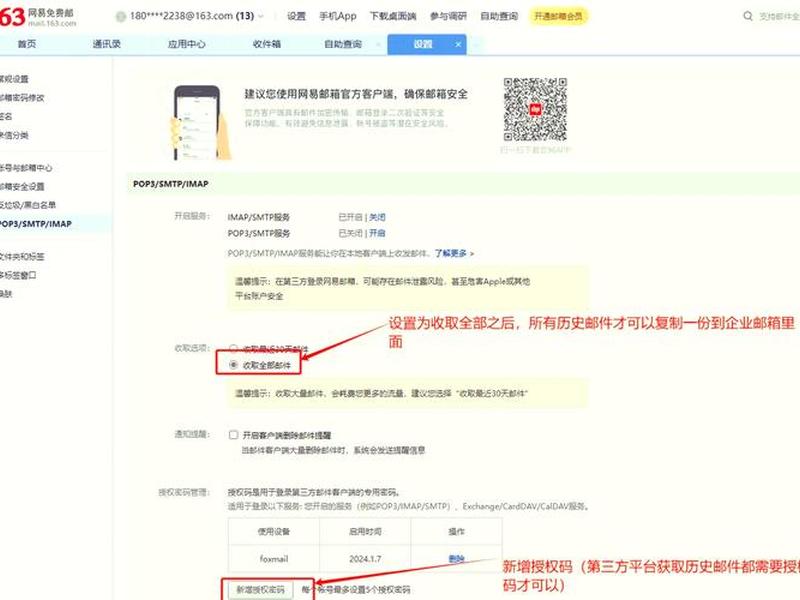Open 常规设置 in the settings sidebar
This screenshot has height=600, width=800.
pyautogui.click(x=14, y=79)
